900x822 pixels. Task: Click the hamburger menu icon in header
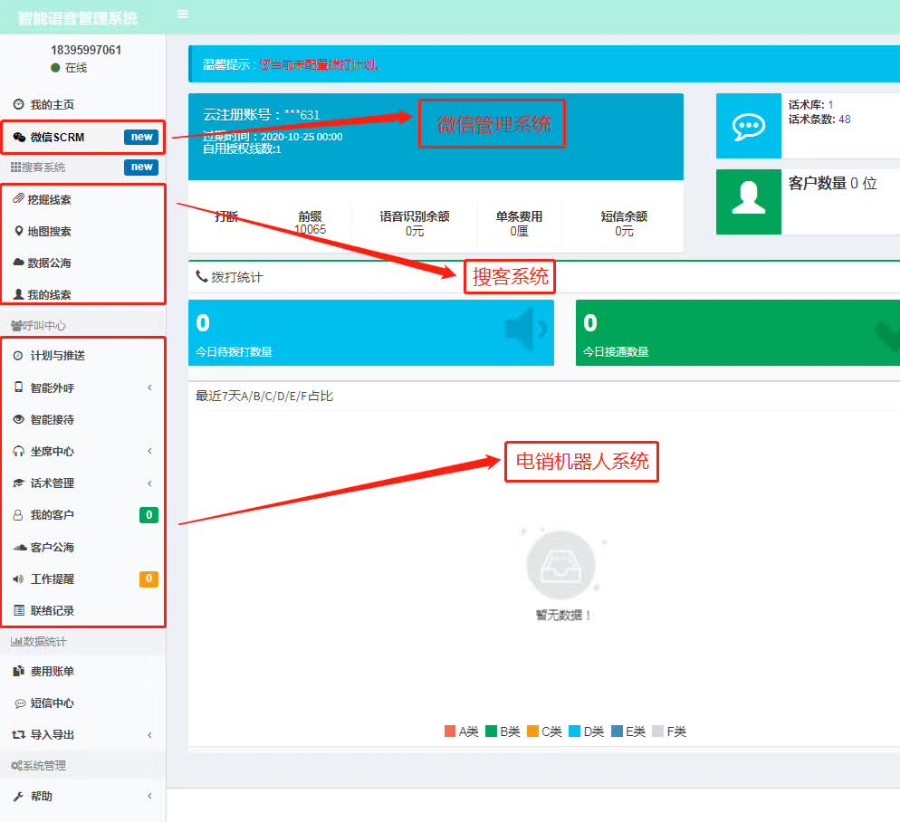tap(182, 14)
